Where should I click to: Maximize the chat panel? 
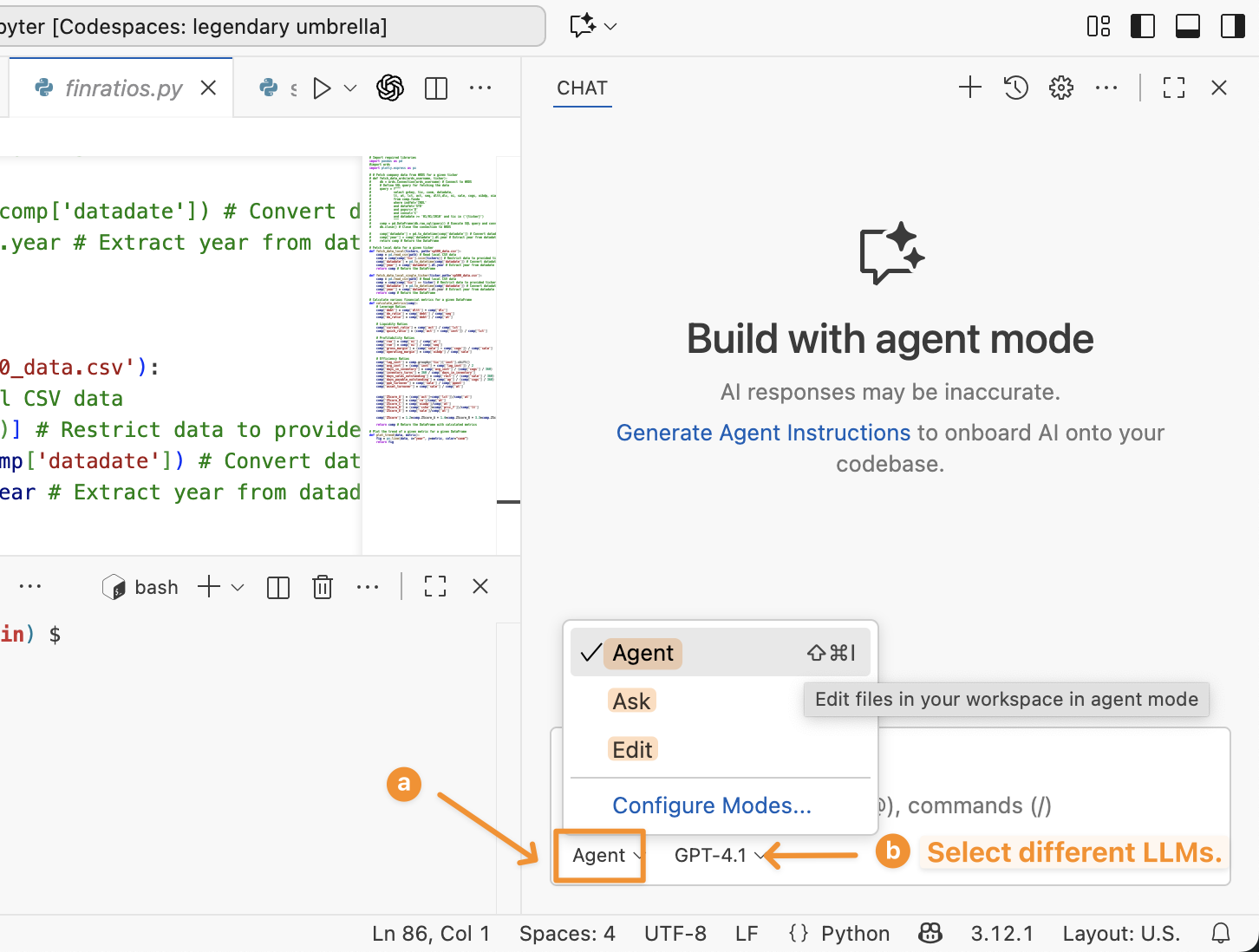tap(1174, 88)
